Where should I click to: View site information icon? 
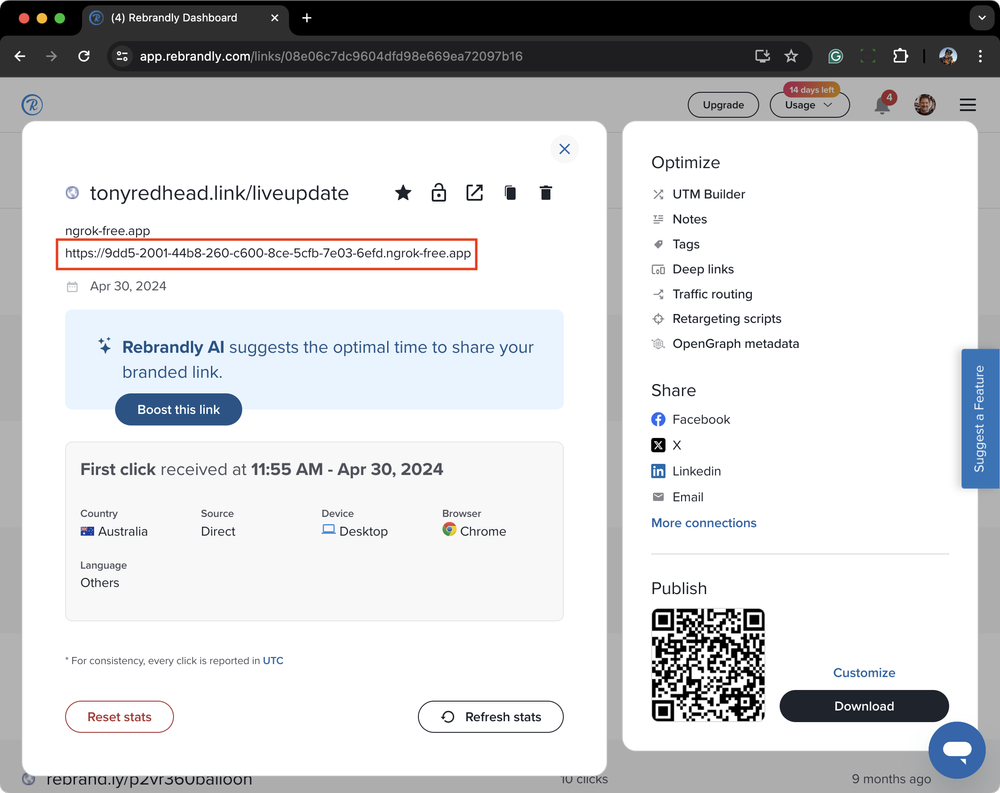click(122, 56)
